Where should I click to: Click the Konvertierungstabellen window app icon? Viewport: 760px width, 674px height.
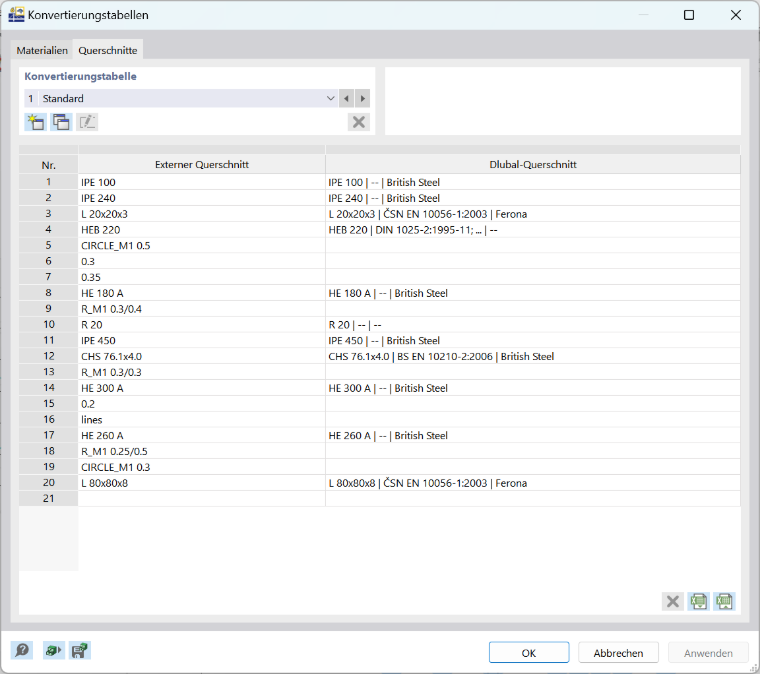(x=16, y=15)
